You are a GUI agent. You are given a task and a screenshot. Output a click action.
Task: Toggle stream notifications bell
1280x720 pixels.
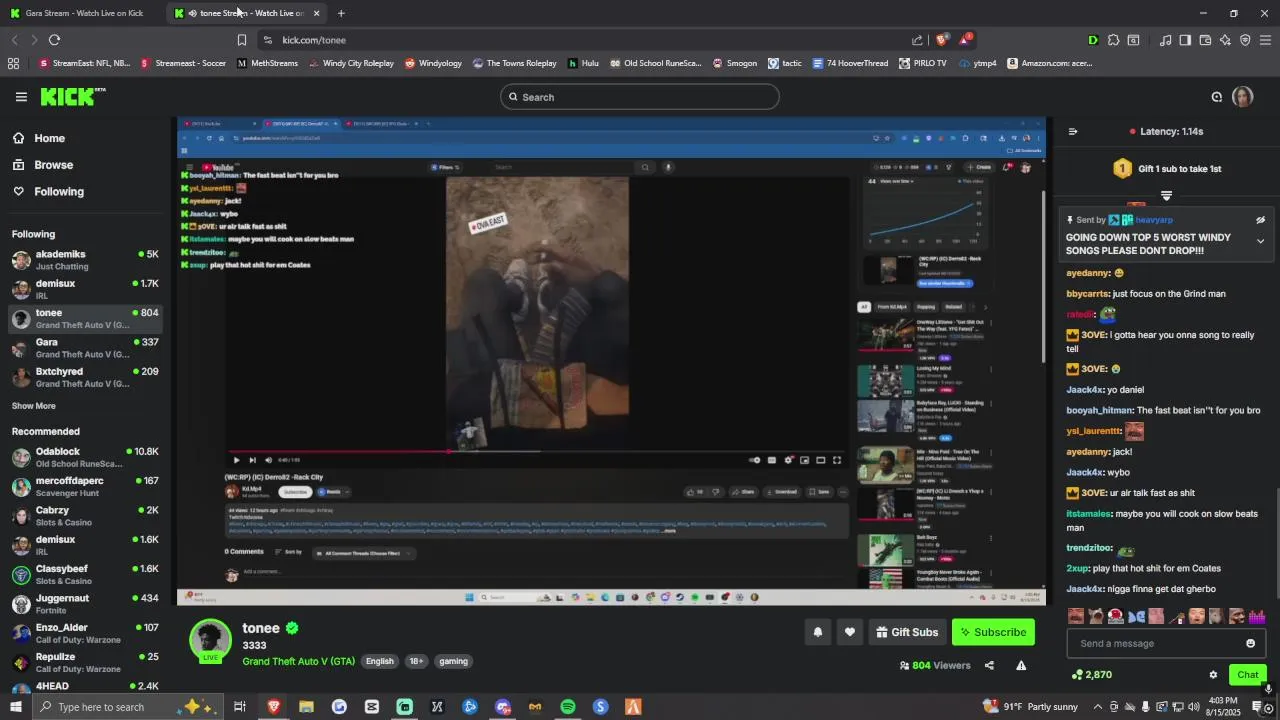pos(817,632)
